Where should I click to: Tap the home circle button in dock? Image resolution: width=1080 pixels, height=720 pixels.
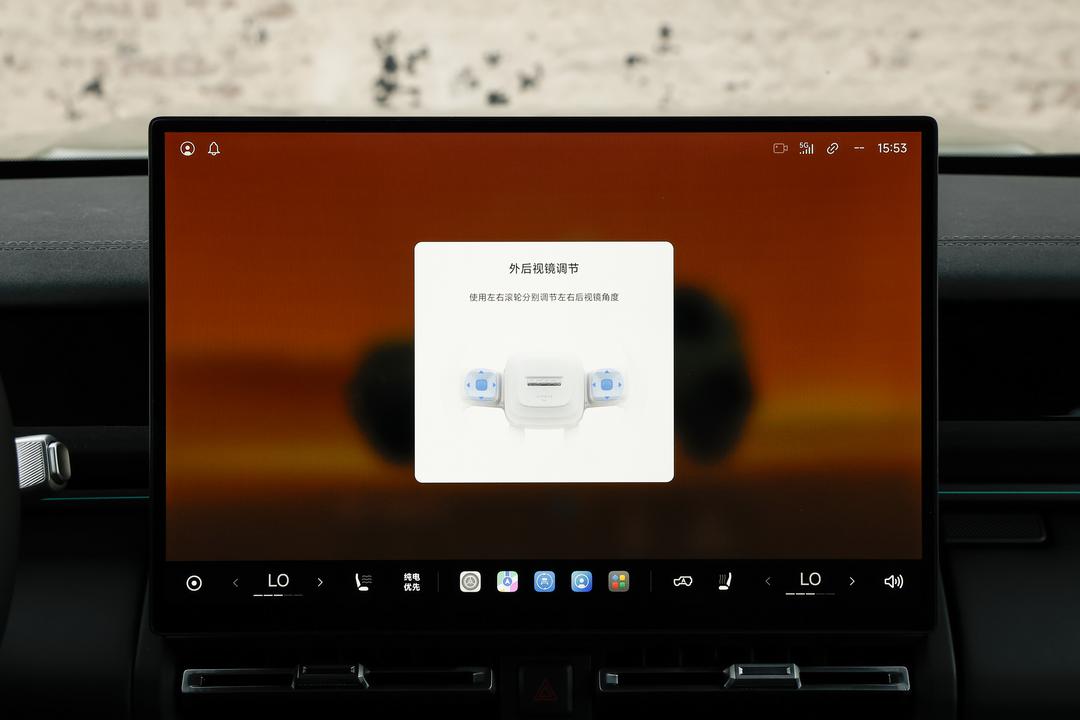[194, 583]
